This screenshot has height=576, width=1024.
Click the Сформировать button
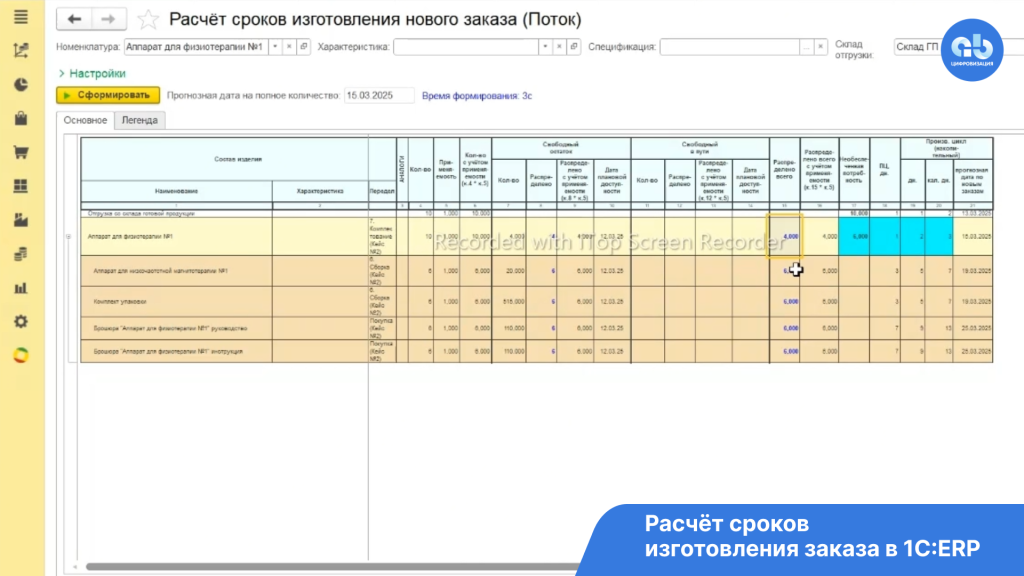click(108, 95)
